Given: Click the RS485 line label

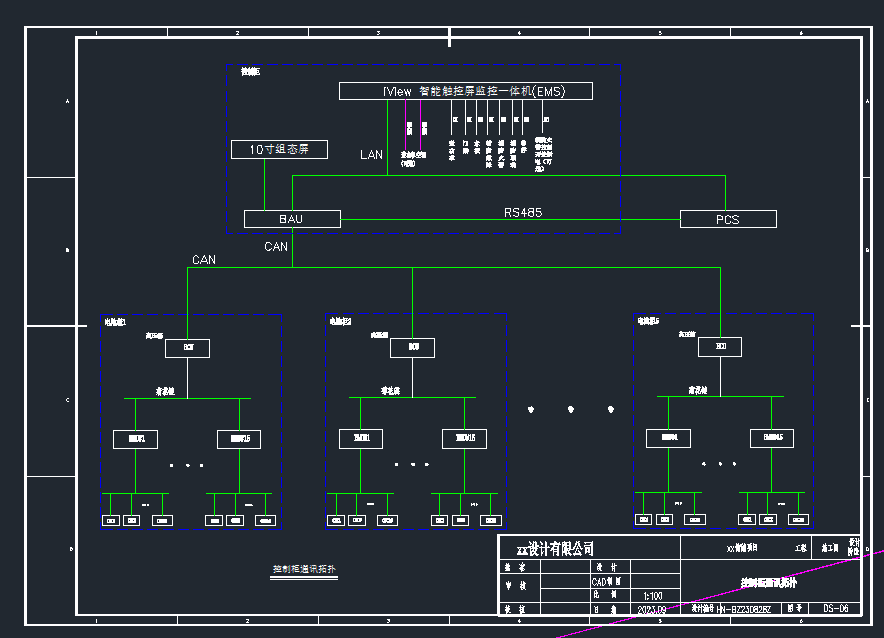Looking at the screenshot, I should point(523,212).
